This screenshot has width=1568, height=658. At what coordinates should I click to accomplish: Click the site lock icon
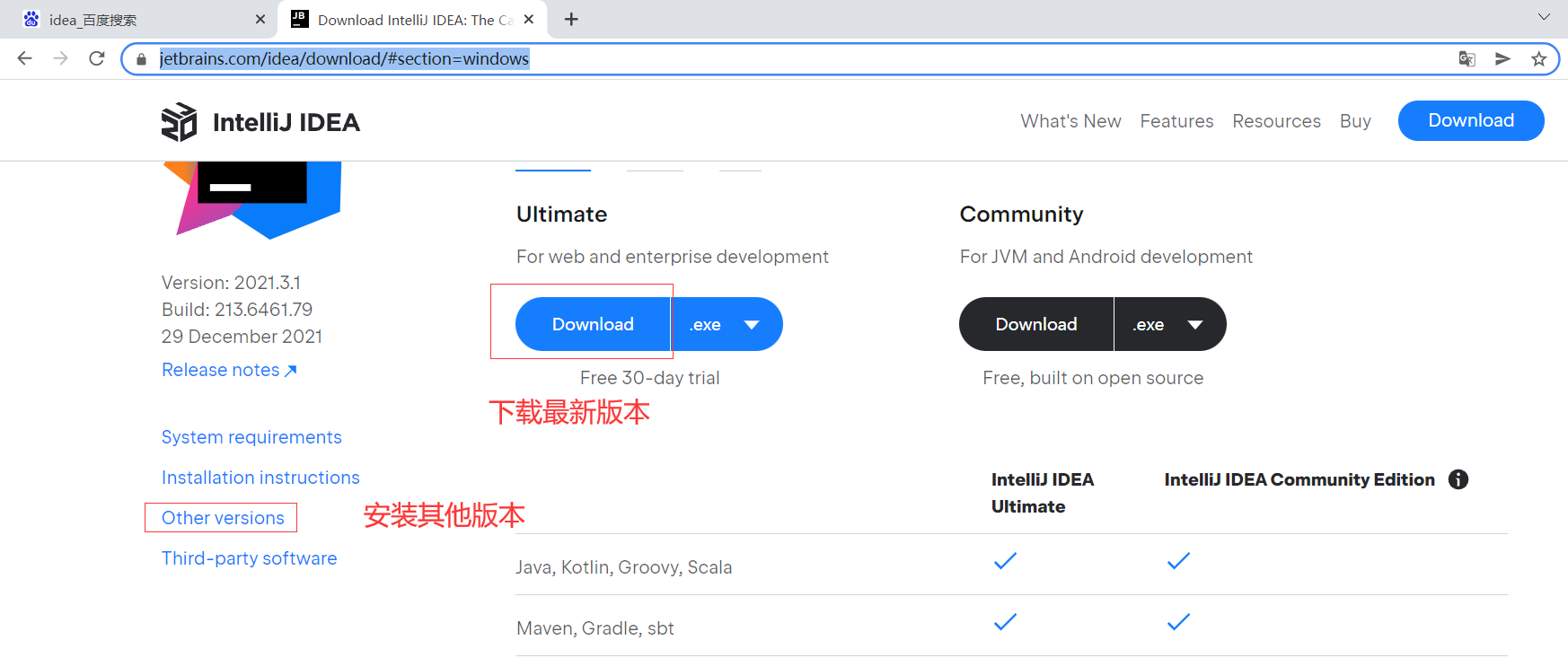click(x=141, y=59)
